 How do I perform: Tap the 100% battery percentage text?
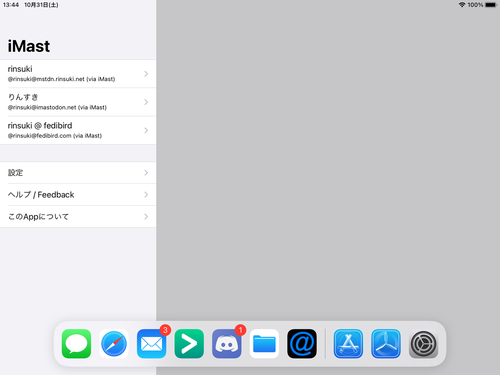coord(475,5)
